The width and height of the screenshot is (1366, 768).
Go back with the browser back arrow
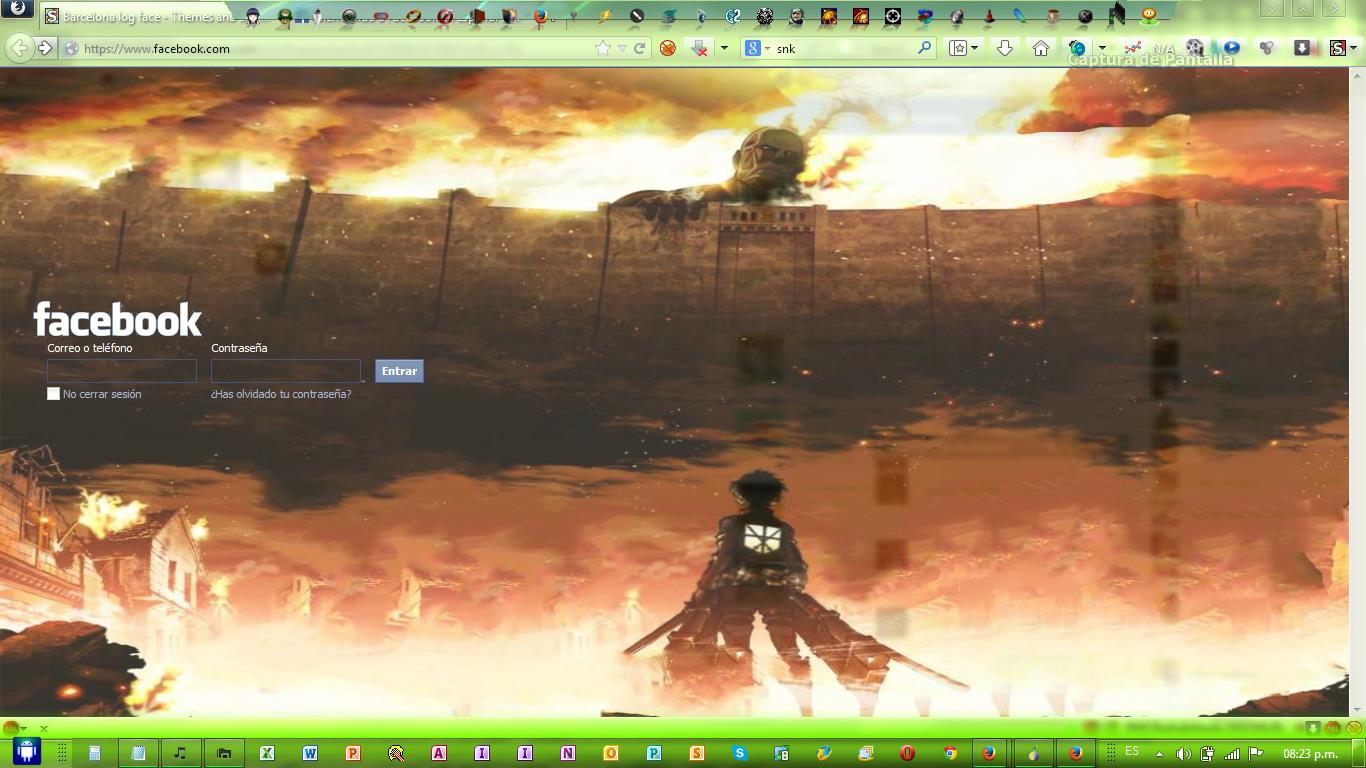(x=18, y=48)
